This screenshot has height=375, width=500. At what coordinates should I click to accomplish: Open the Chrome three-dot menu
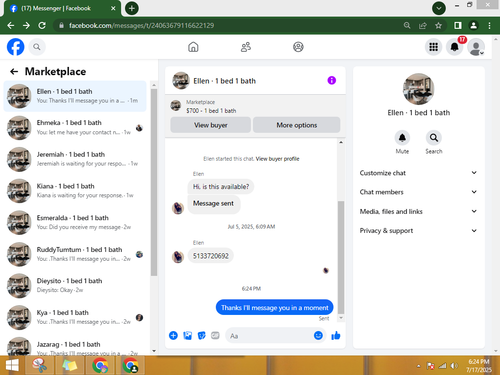click(489, 25)
